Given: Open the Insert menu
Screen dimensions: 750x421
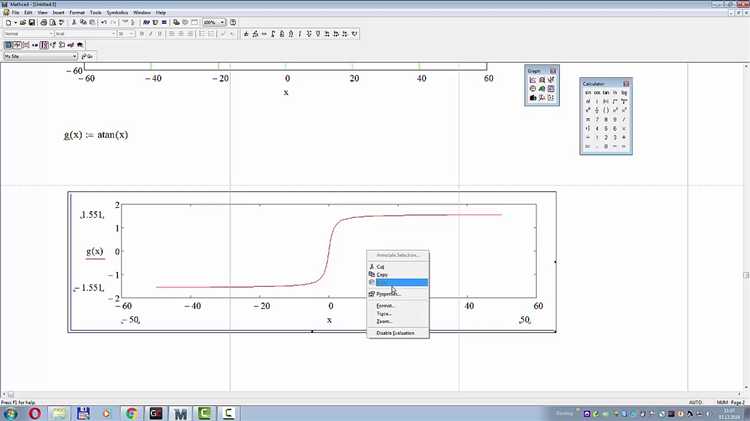Looking at the screenshot, I should (x=58, y=12).
